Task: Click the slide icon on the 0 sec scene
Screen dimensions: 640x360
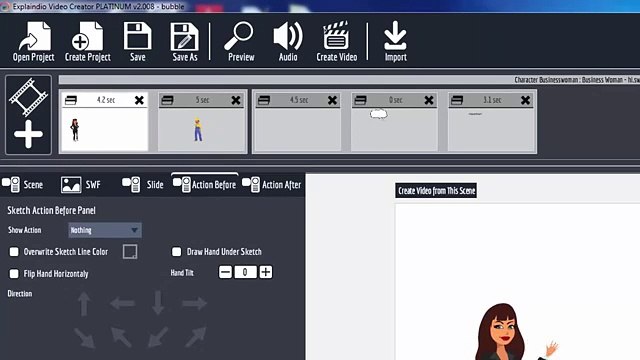Action: [x=360, y=100]
